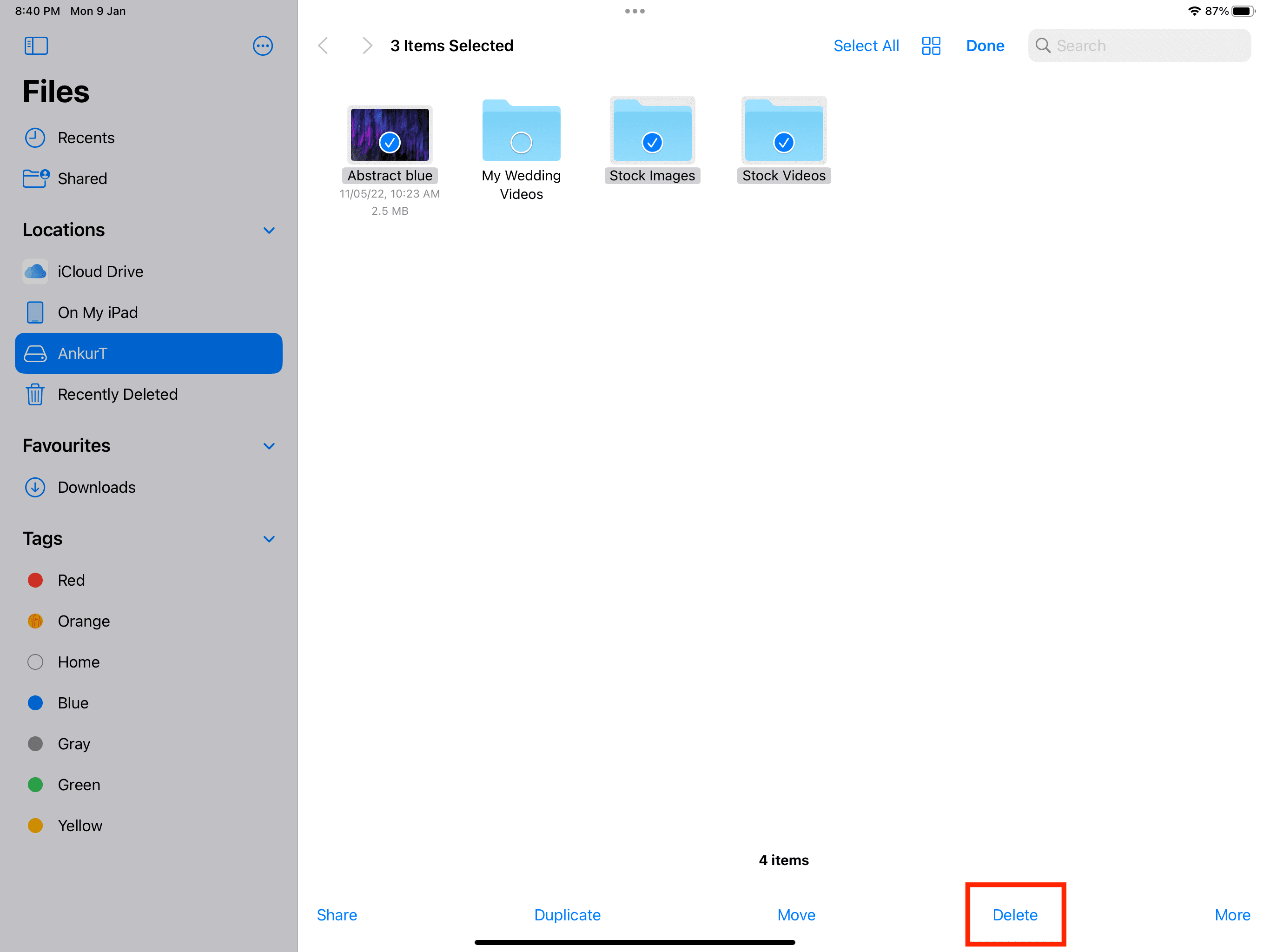Viewport: 1270px width, 952px height.
Task: Click the Downloads arrow circle icon
Action: point(35,488)
